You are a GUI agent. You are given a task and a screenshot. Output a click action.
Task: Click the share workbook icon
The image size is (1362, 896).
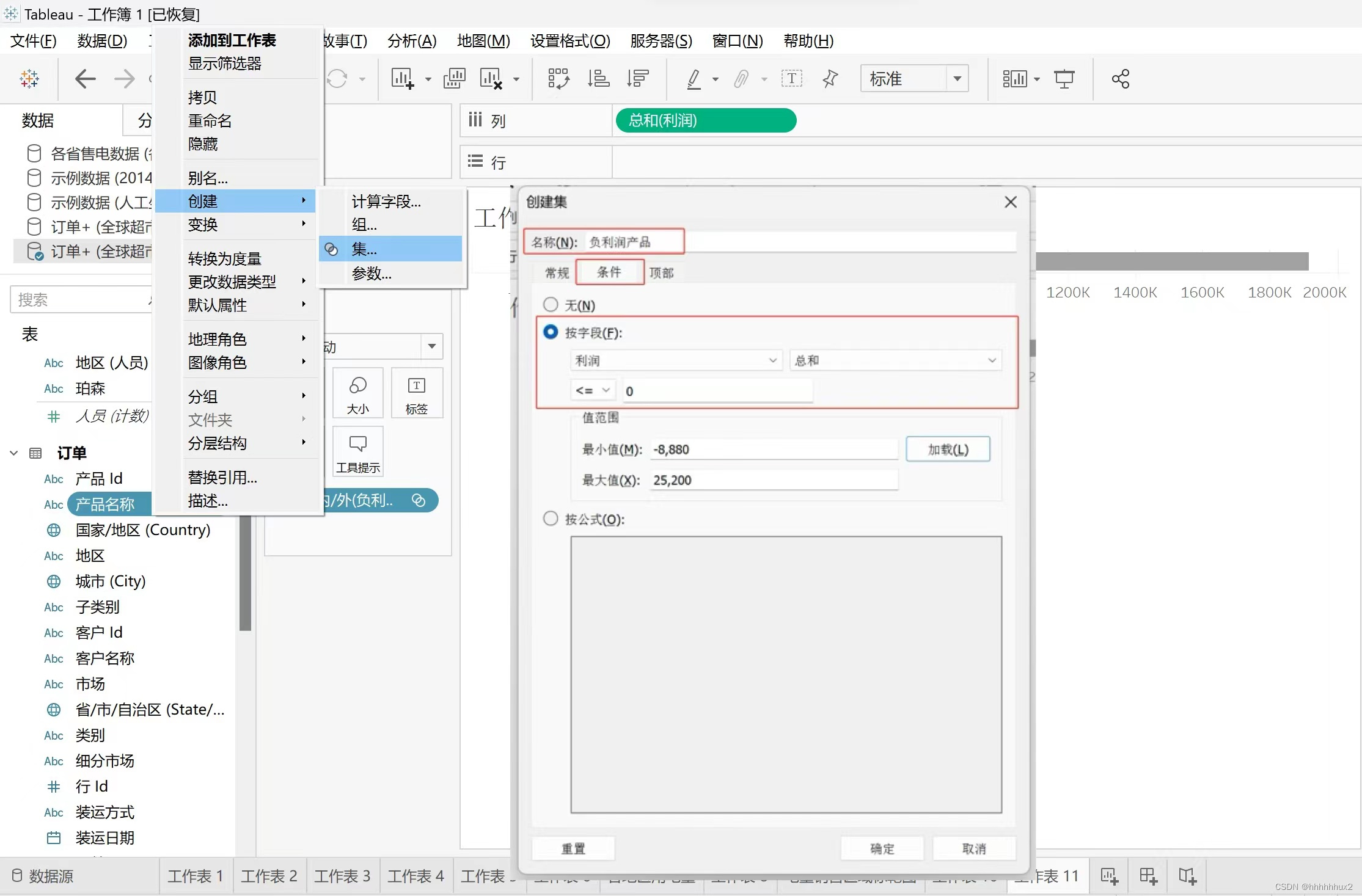point(1120,79)
